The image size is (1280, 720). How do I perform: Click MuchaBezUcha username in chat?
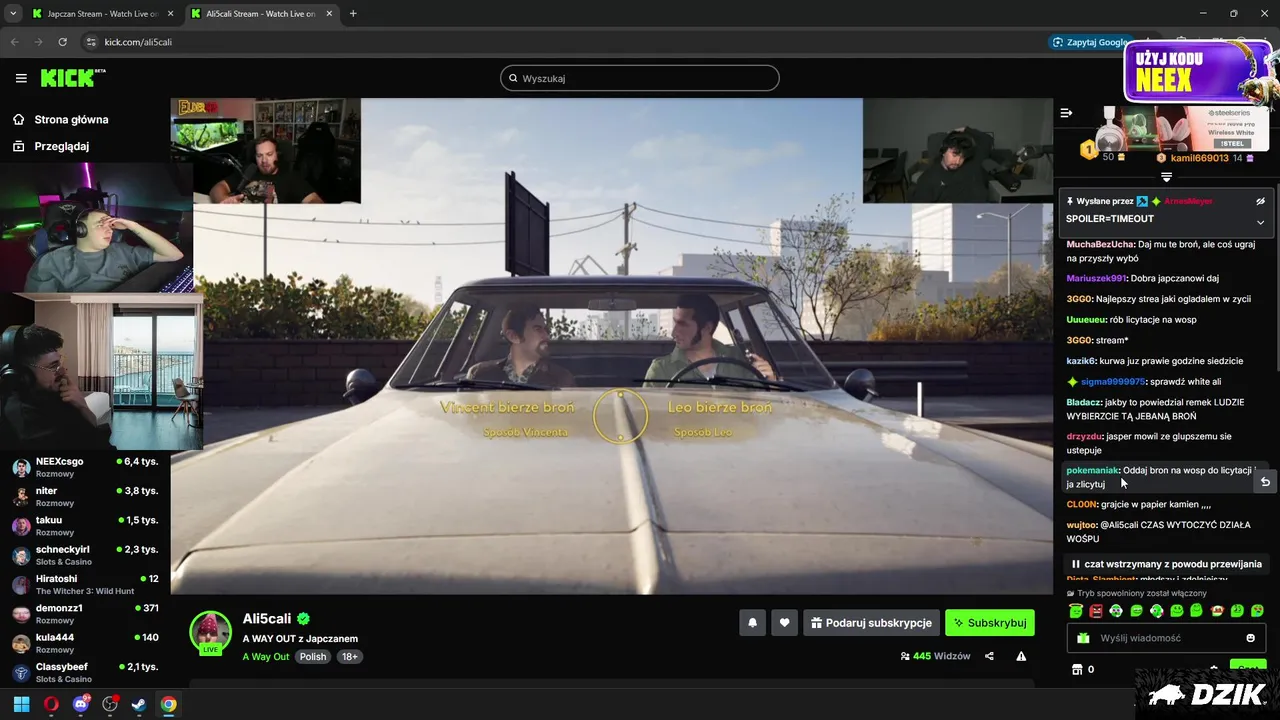point(1100,244)
